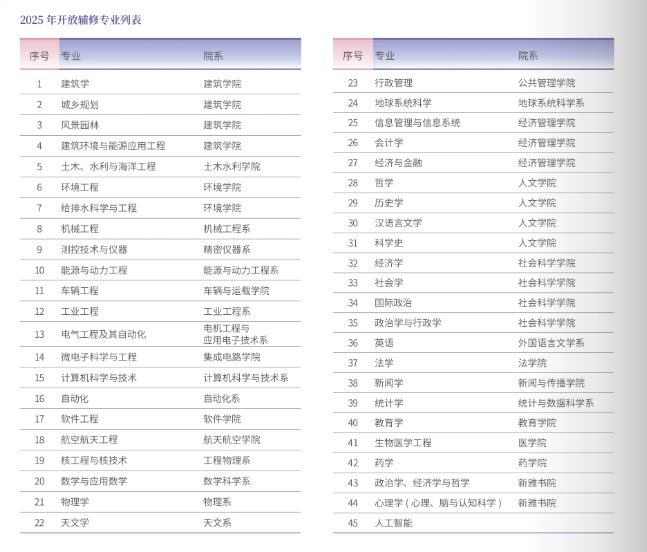Viewport: 647px width, 552px height.
Task: Select department '新闻与传播学院'
Action: (552, 383)
